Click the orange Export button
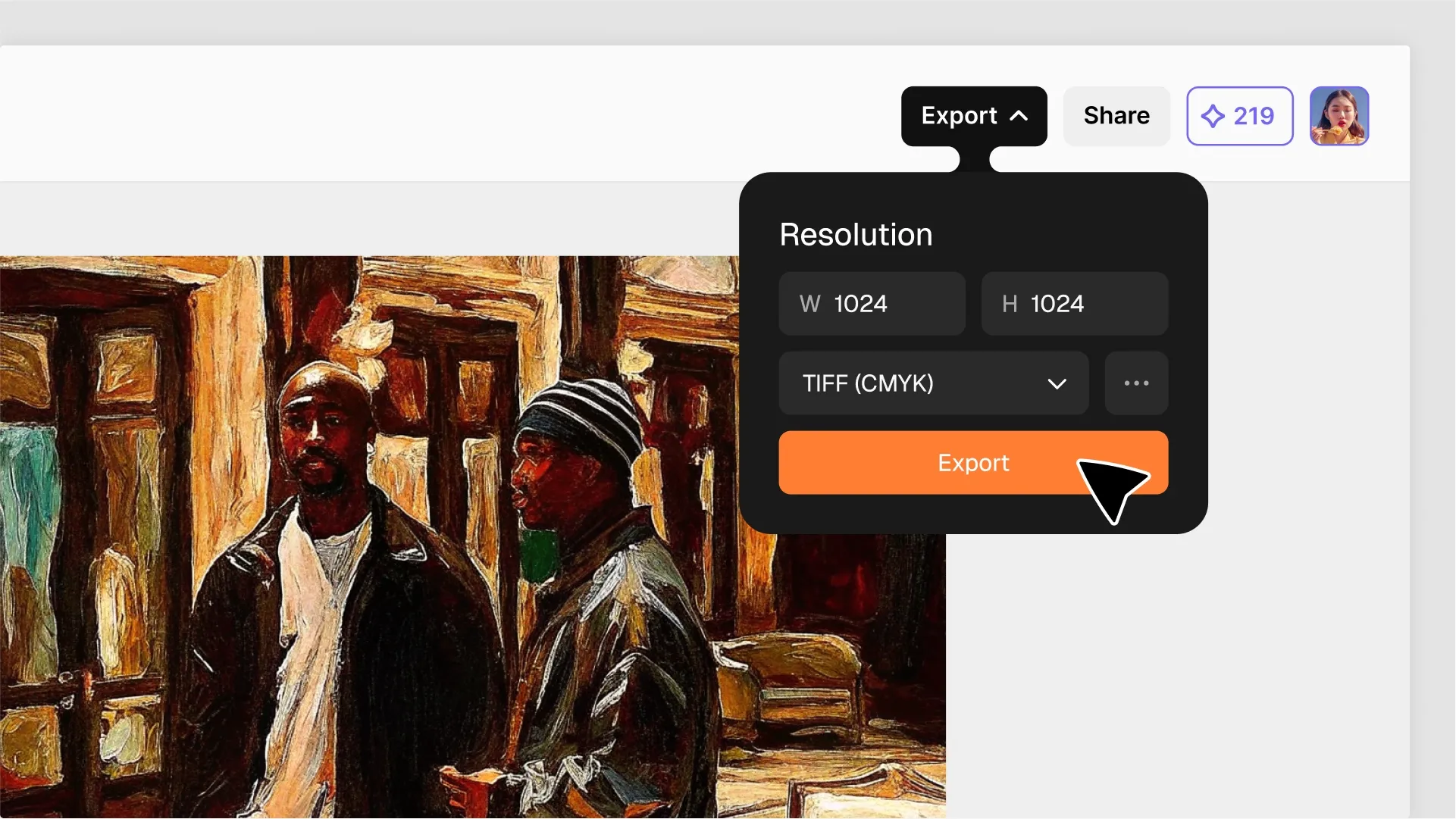 point(973,463)
